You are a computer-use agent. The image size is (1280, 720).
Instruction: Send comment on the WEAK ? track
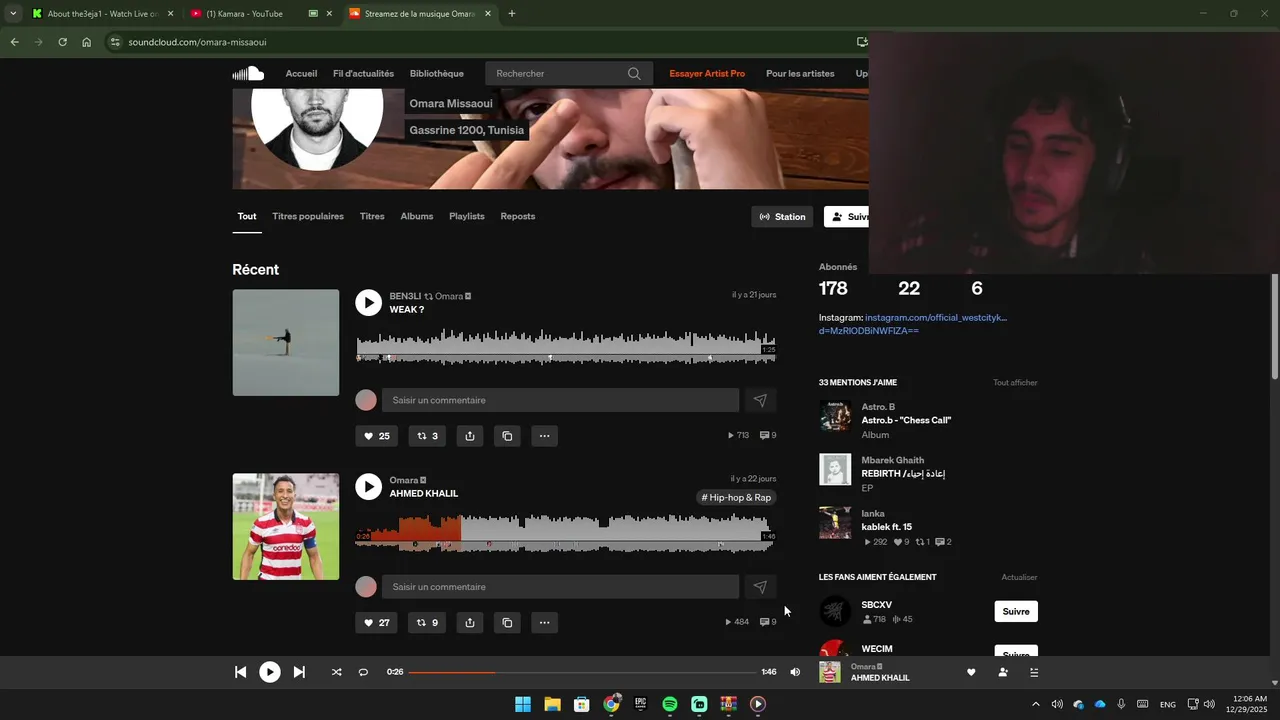coord(760,400)
